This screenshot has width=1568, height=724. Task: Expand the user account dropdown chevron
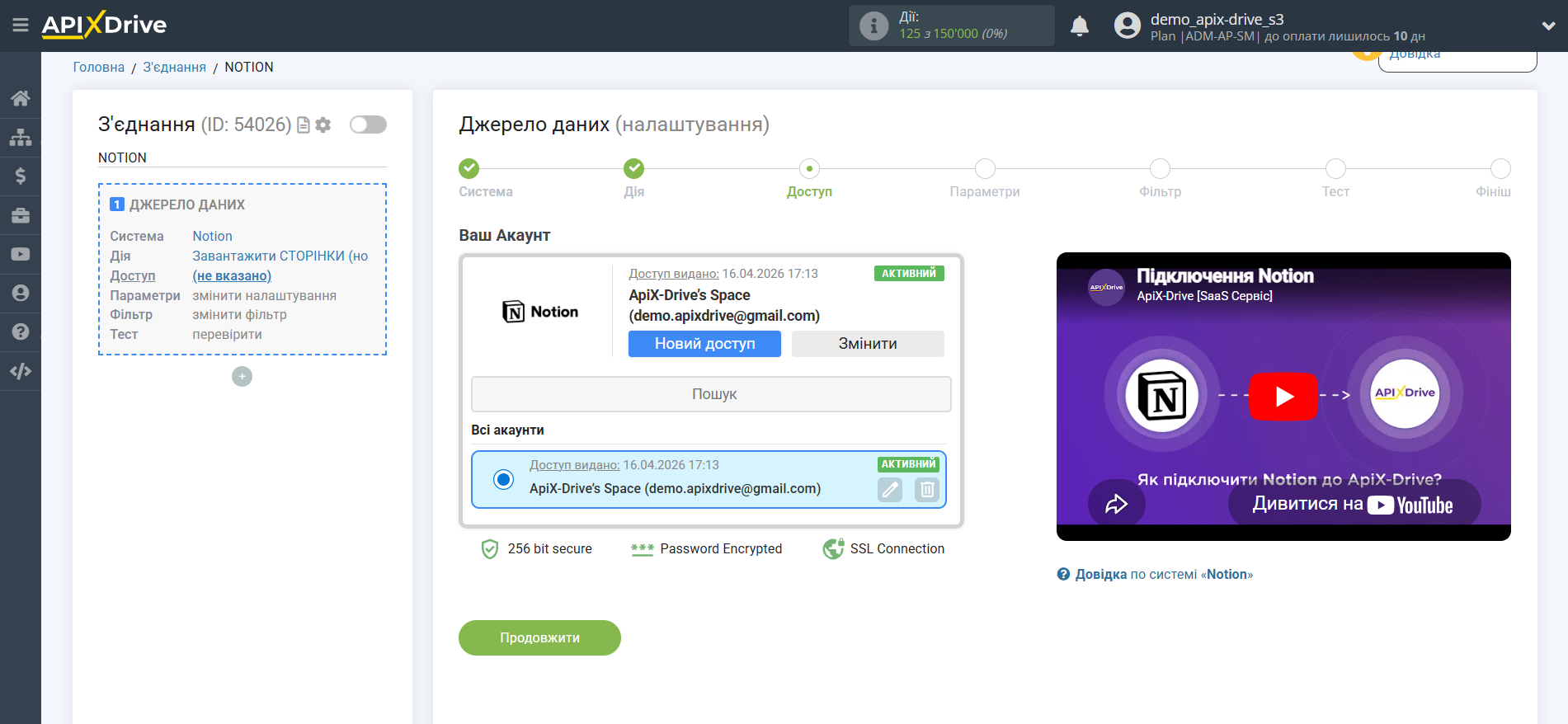(1548, 26)
